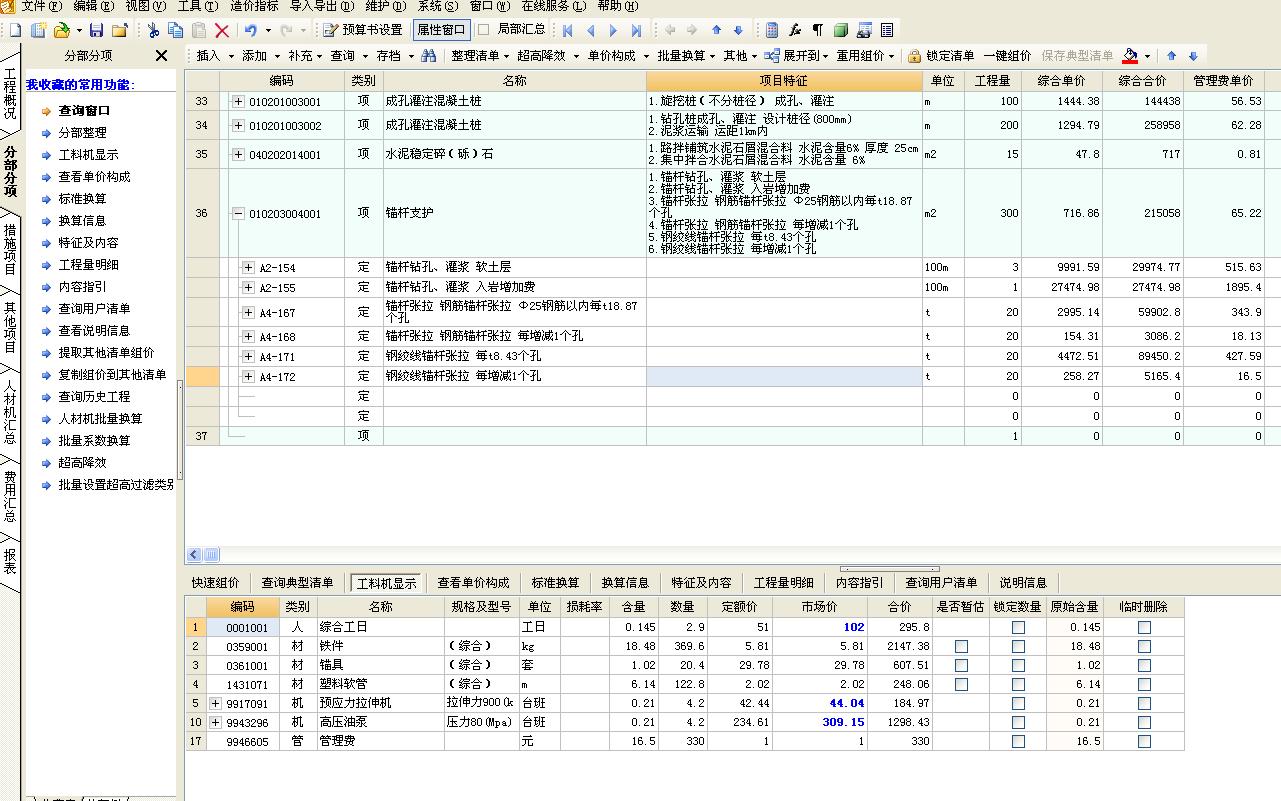This screenshot has height=801, width=1281.
Task: Open 工料机显示 in the favorites list
Action: 88,155
